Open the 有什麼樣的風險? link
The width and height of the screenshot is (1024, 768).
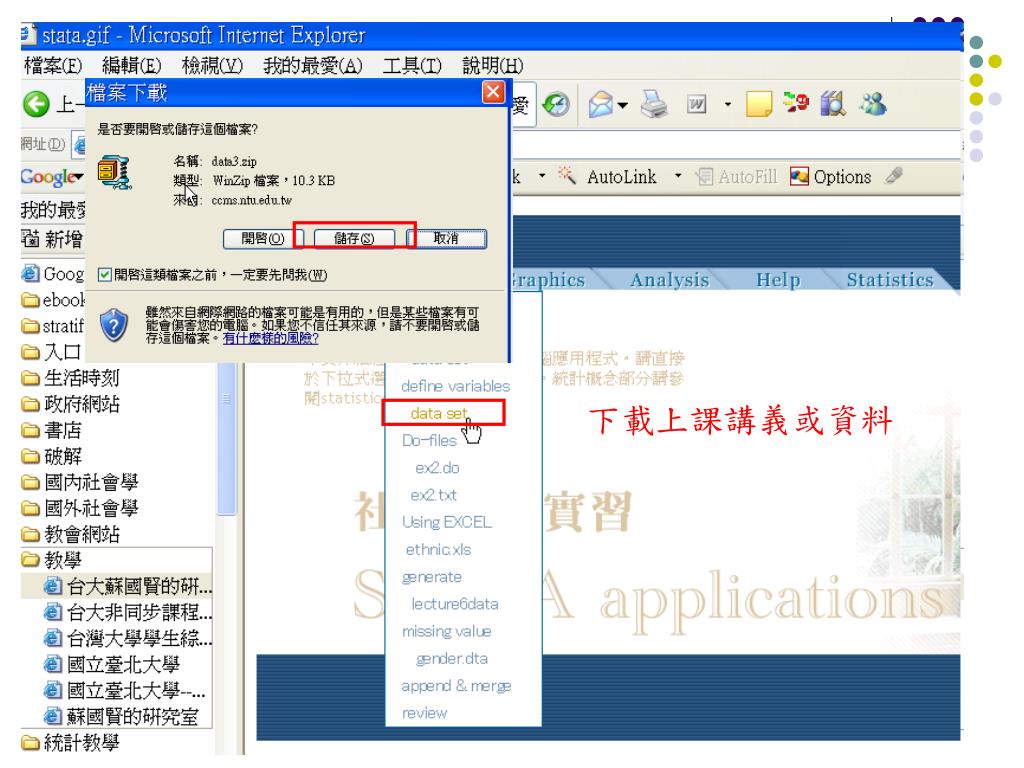pyautogui.click(x=270, y=338)
